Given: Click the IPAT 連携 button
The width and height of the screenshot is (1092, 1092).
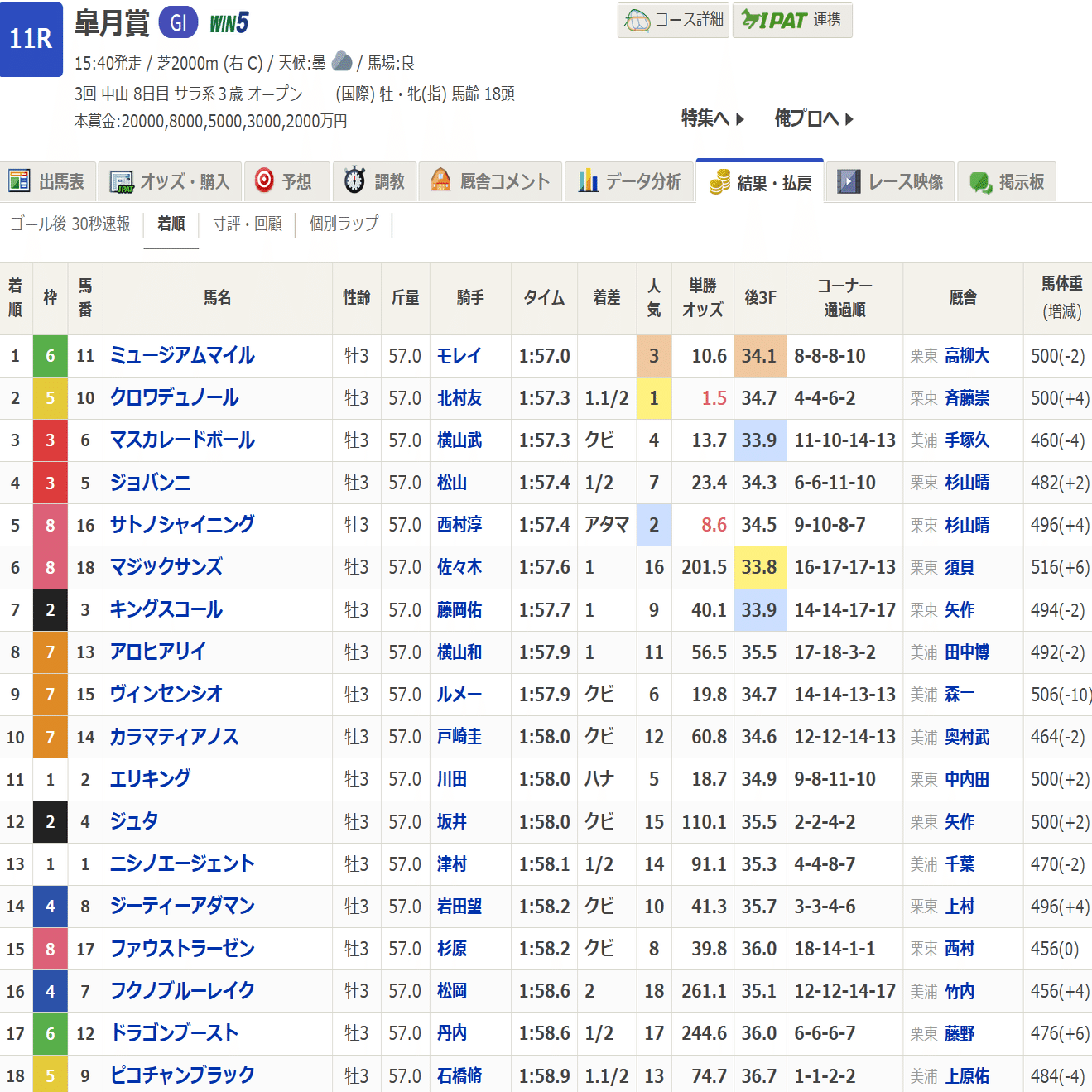Looking at the screenshot, I should 792,20.
